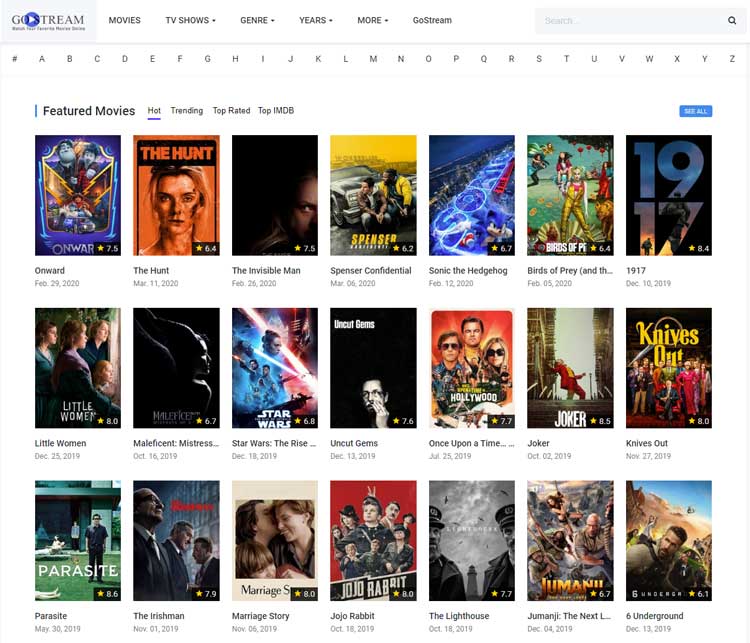Filter titles by letter S
Screen dimensions: 750x643
coord(539,59)
